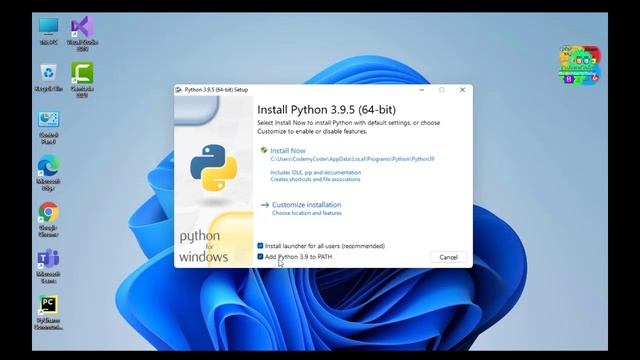
Task: Click the 'Install Python 3.9.5 (64-bit)' heading
Action: click(x=327, y=110)
